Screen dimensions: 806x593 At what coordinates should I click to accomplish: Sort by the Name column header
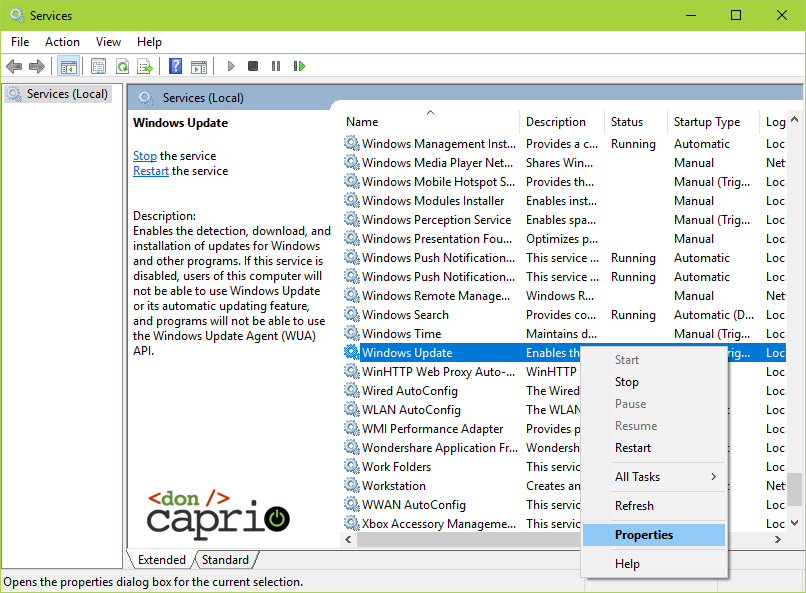pyautogui.click(x=431, y=122)
